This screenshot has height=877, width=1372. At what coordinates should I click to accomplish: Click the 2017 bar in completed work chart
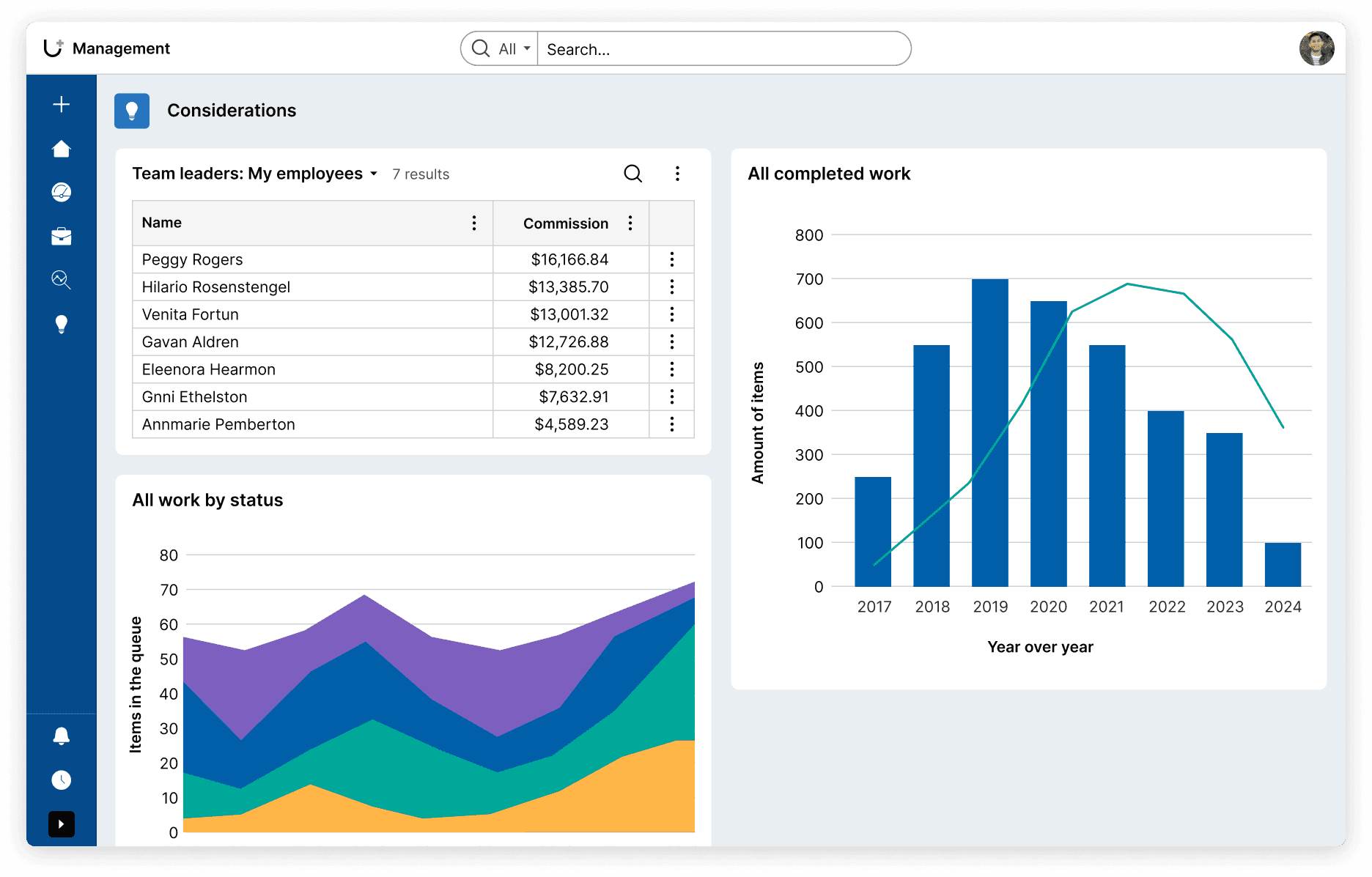873,531
